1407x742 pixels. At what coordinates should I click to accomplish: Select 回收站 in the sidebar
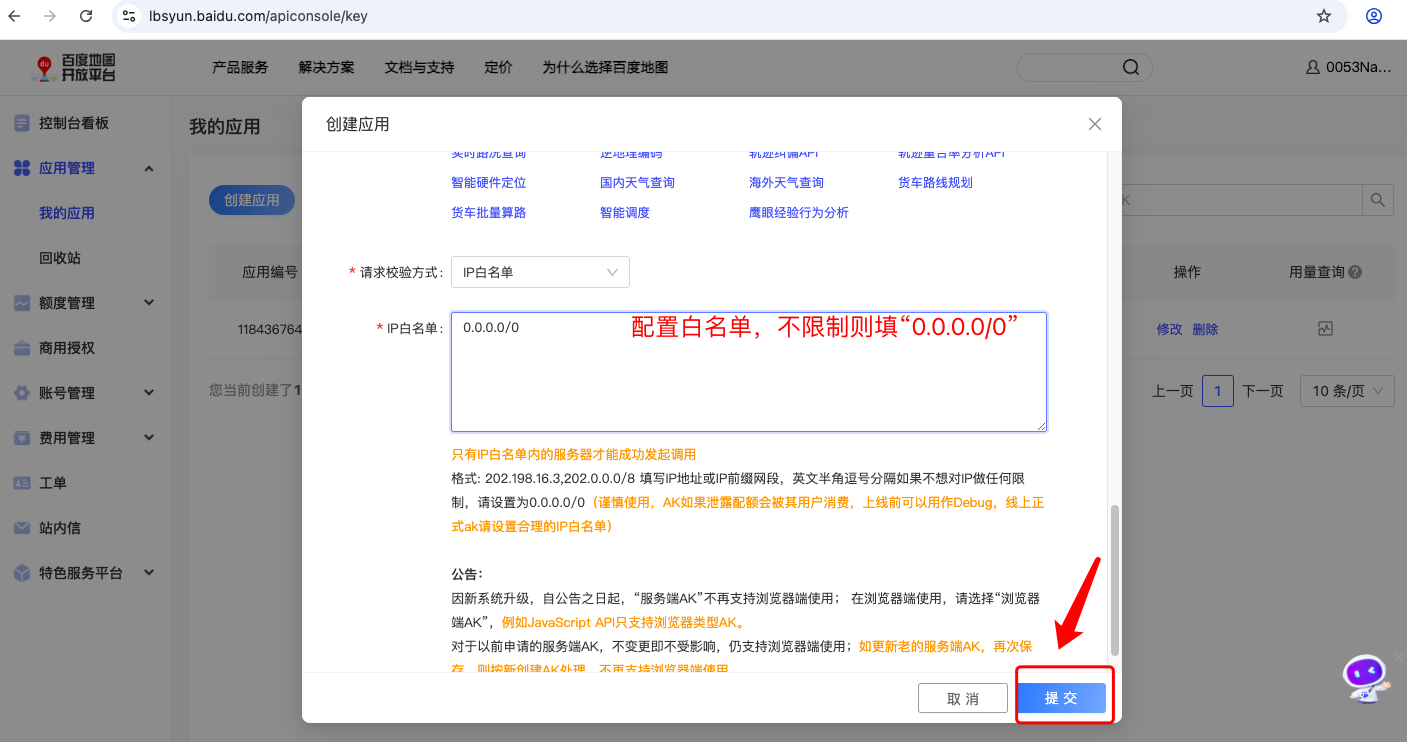tap(60, 258)
